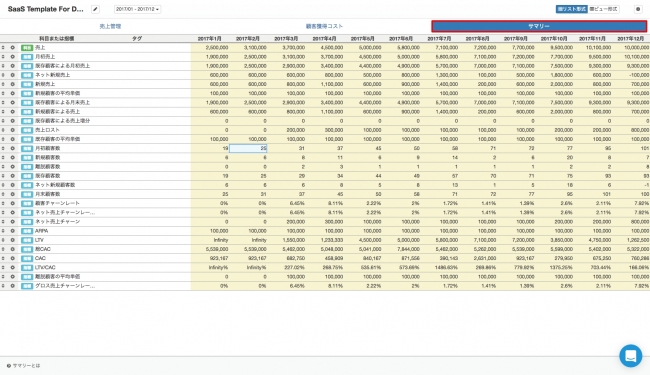The image size is (650, 375).
Task: Click the green 科目 badge on 売上 row
Action: pyautogui.click(x=27, y=48)
